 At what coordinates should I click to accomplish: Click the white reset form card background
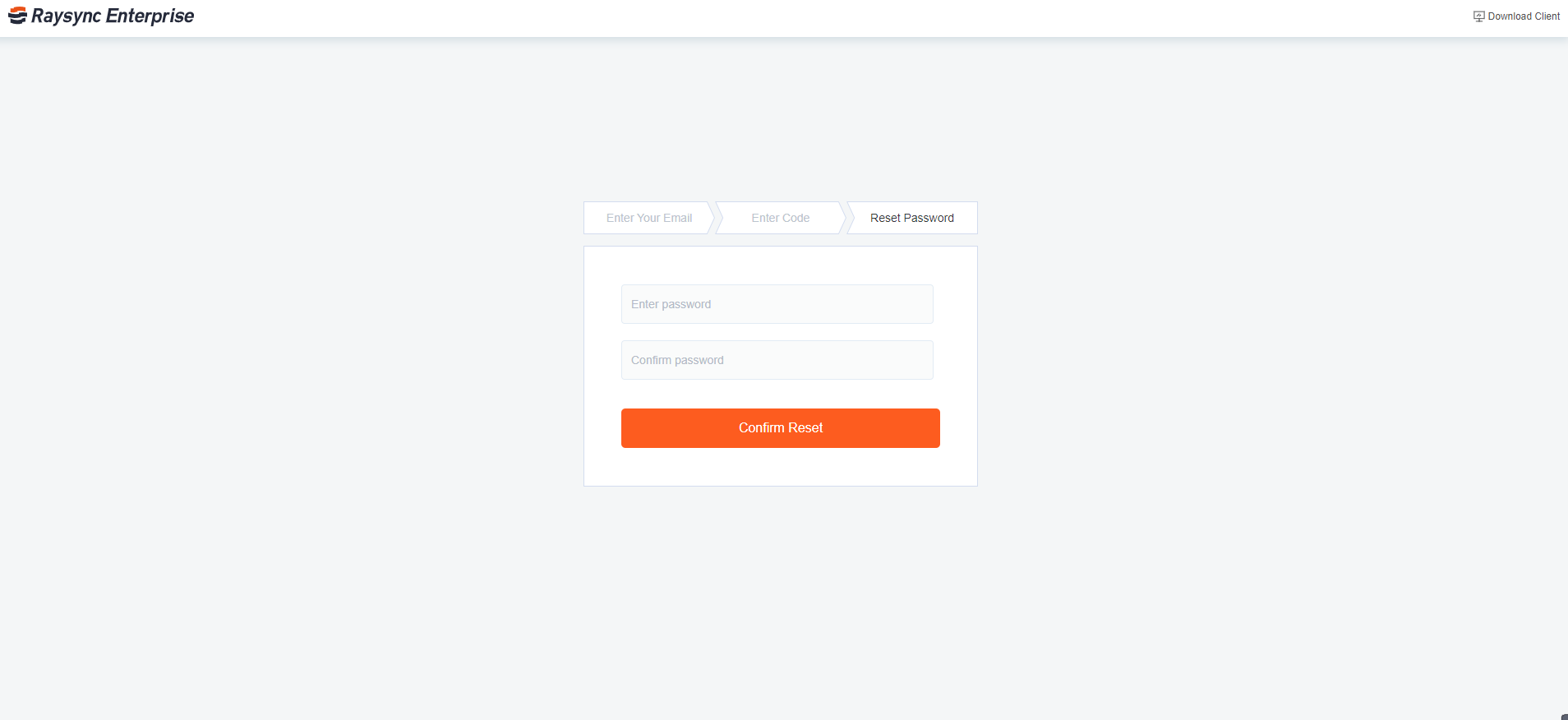click(781, 467)
